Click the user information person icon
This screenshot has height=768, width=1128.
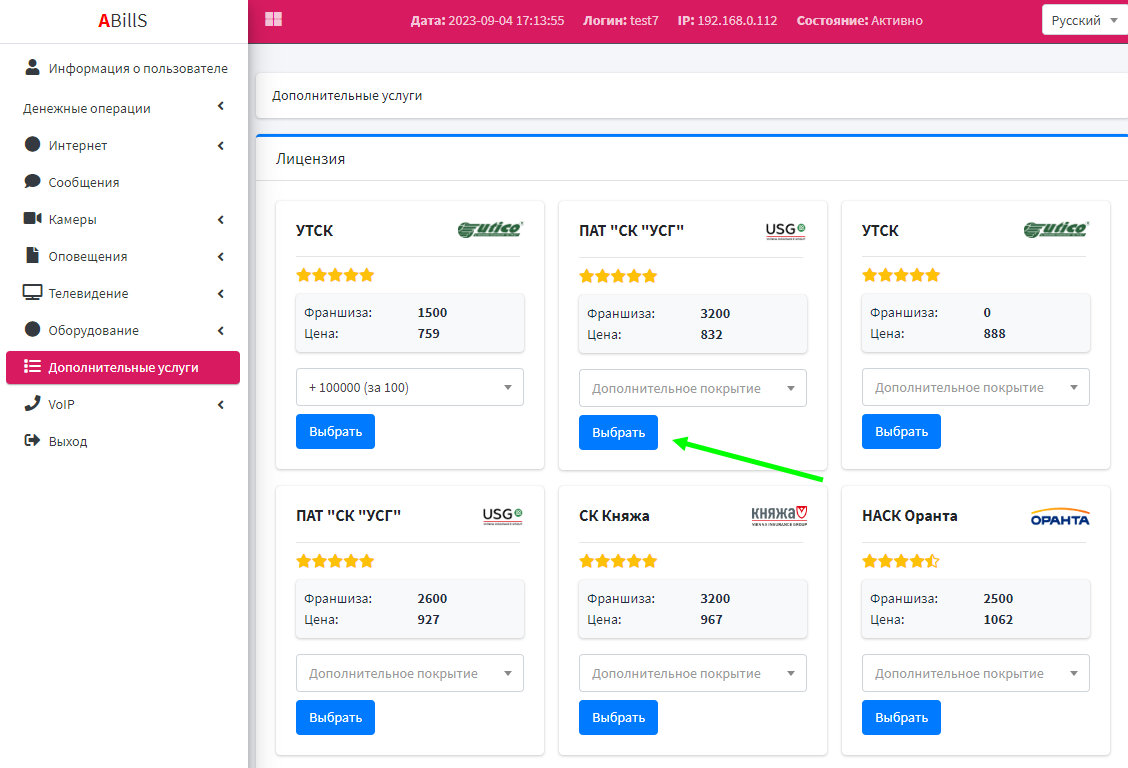32,67
